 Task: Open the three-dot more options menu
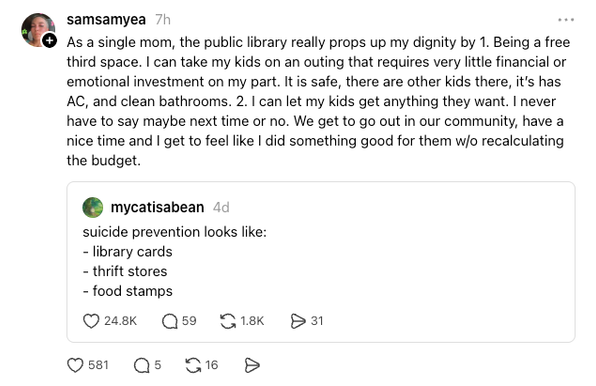(x=566, y=20)
